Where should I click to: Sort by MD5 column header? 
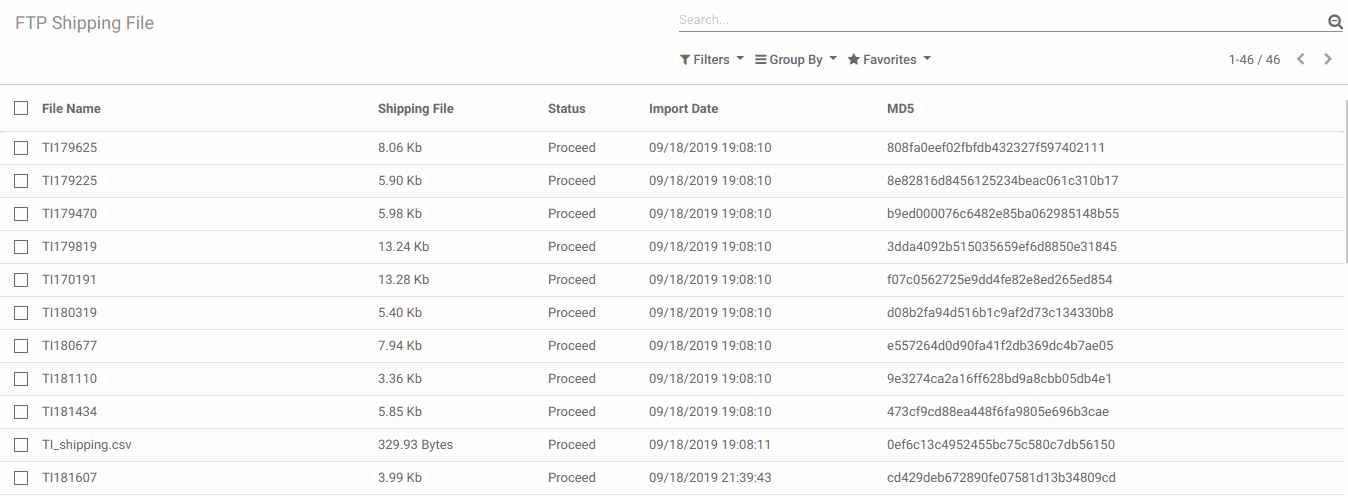[x=900, y=109]
